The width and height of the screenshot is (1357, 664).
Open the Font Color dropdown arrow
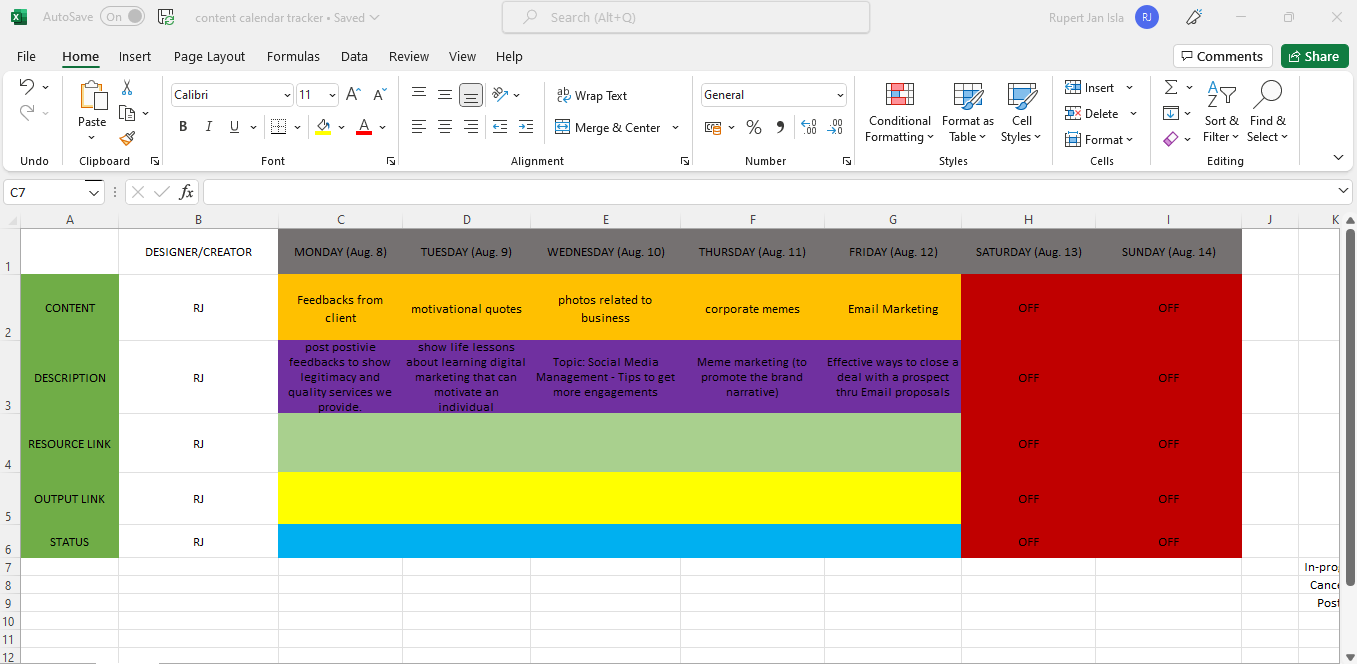tap(383, 127)
